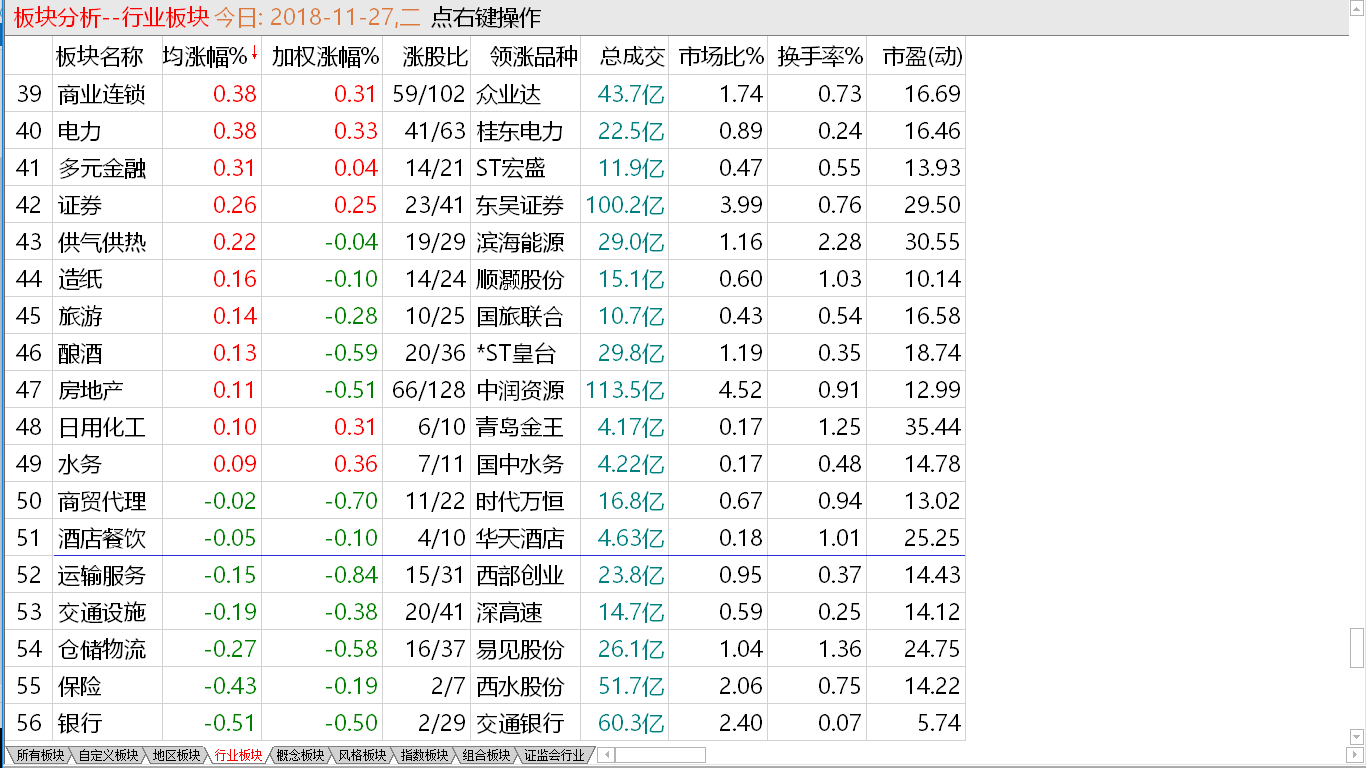Select the 日用化工 sector row
Screen dimensions: 1366x768
[x=484, y=427]
